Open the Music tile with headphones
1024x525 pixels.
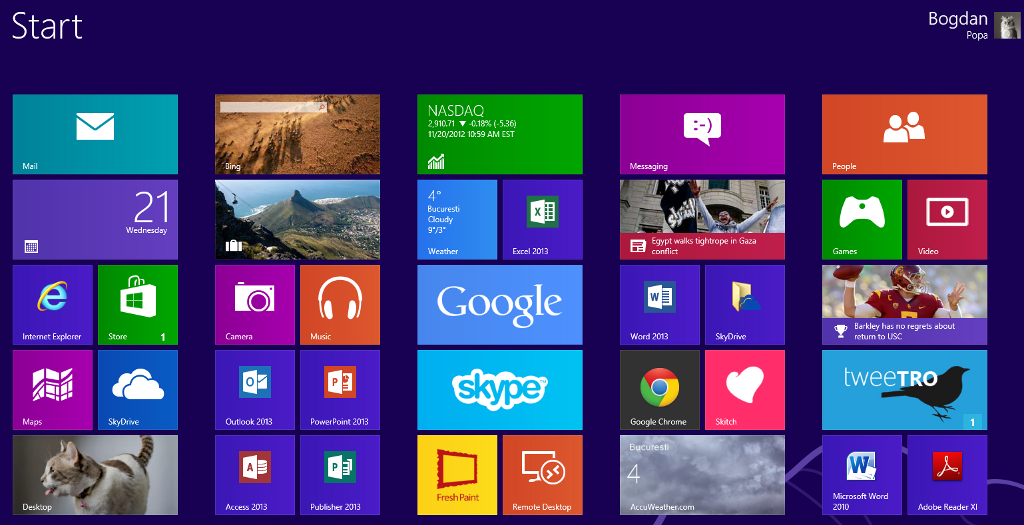(x=340, y=304)
